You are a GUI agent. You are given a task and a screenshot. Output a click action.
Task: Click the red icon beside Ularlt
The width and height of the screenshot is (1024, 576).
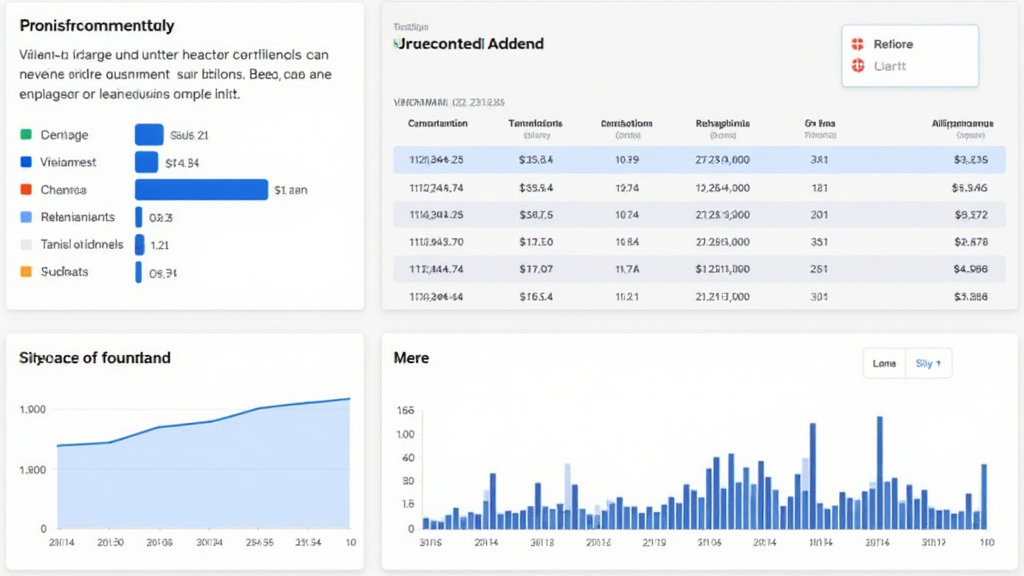(857, 66)
